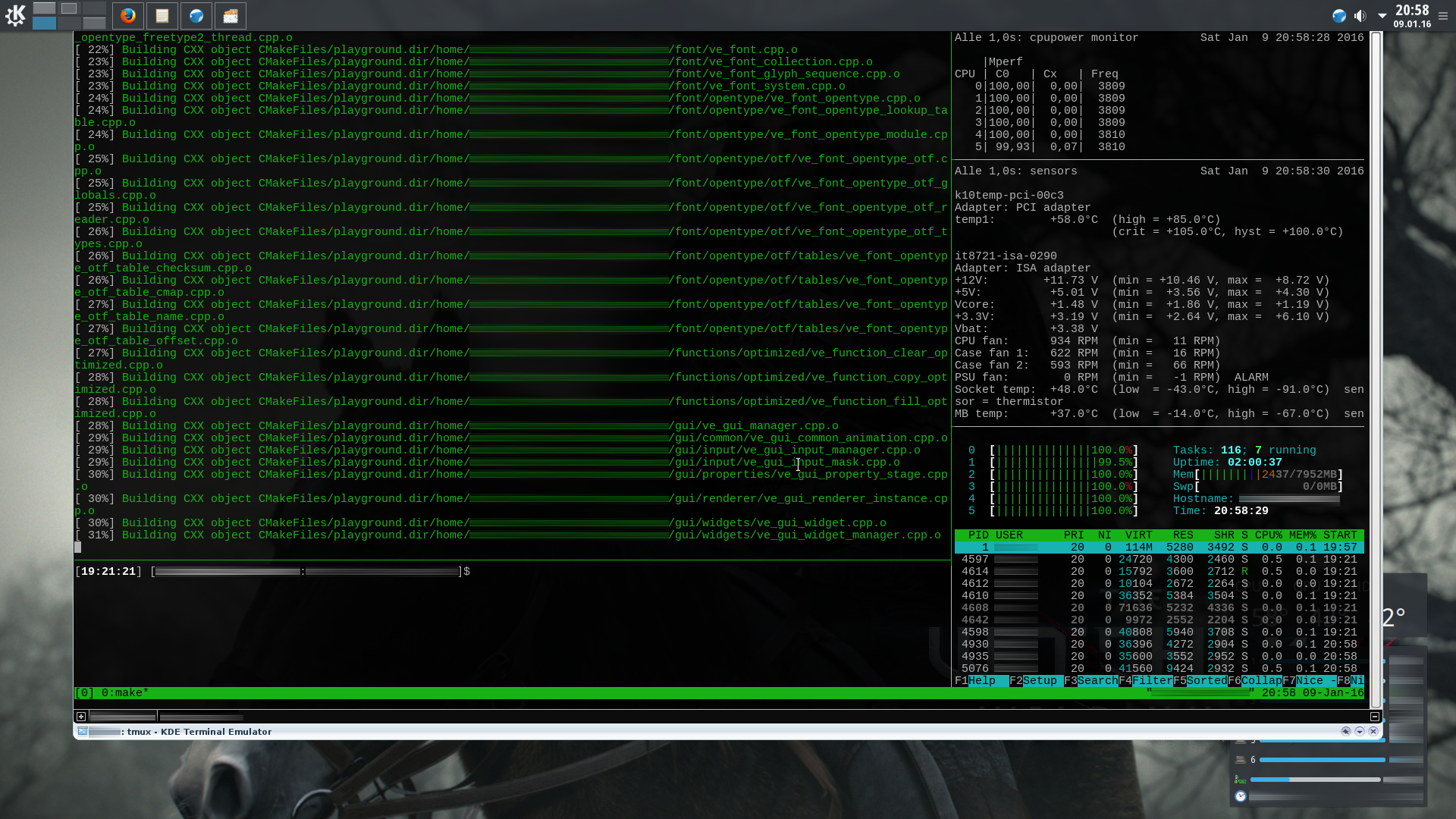Select the second terminal tab
Screen dimensions: 1456x819
(202, 717)
